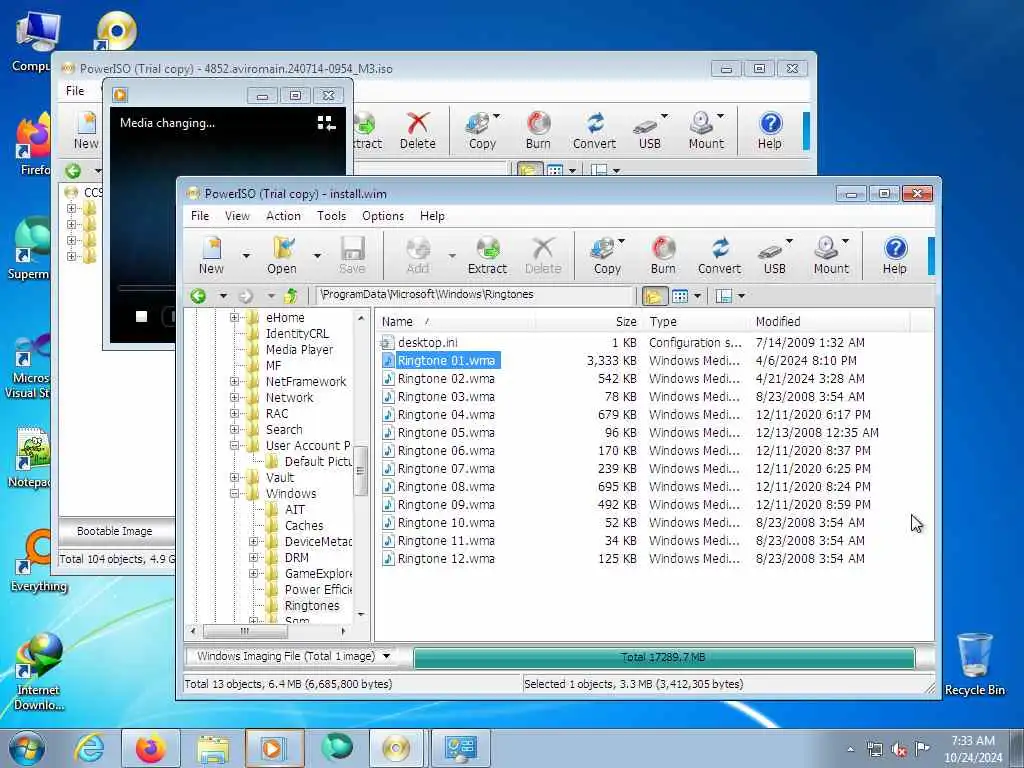Screen dimensions: 1024x768
Task: Click the Total 17289.7 MB capacity bar
Action: click(x=664, y=658)
